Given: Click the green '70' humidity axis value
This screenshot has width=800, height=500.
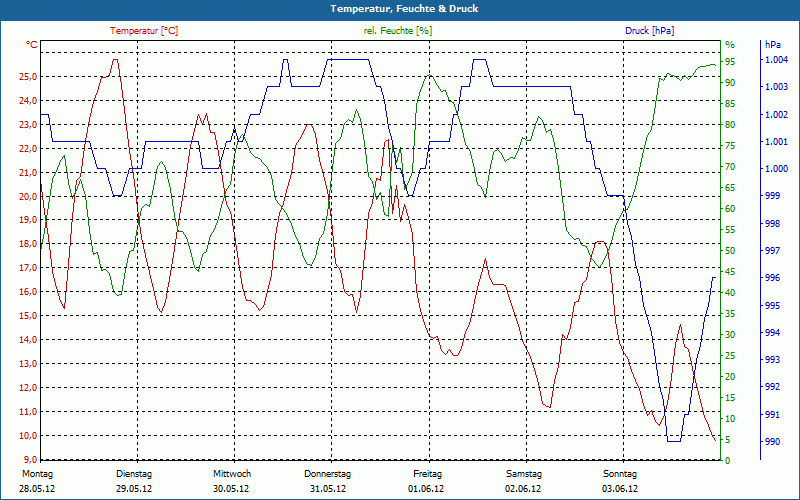Looking at the screenshot, I should point(730,167).
